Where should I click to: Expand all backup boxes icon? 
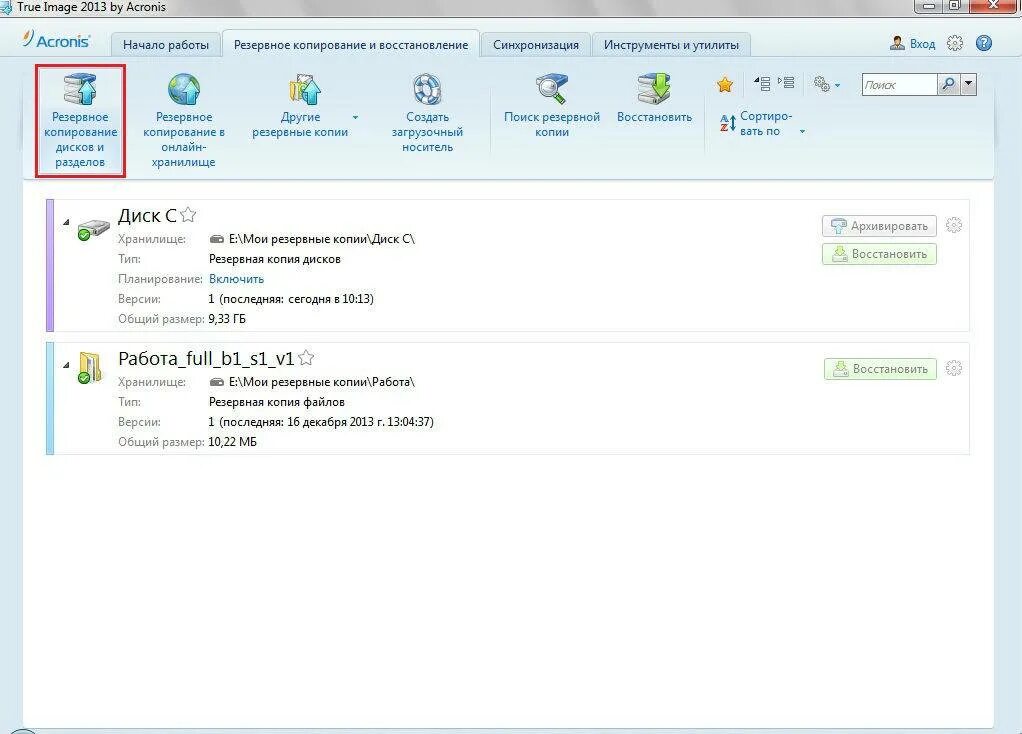click(x=786, y=83)
